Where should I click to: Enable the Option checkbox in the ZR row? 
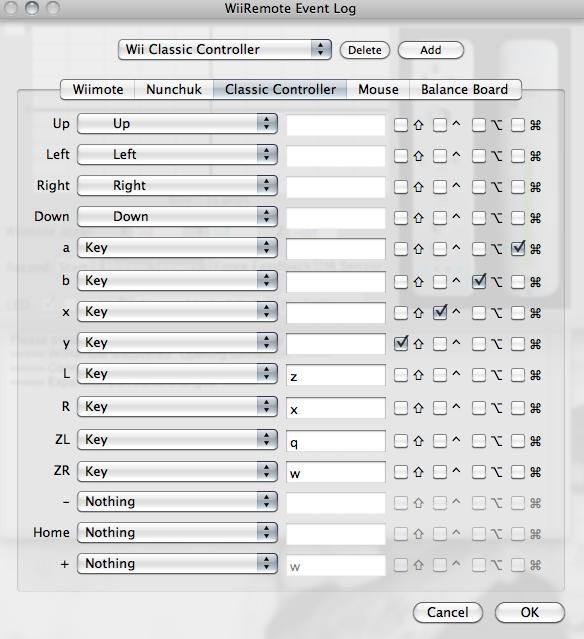tap(479, 472)
